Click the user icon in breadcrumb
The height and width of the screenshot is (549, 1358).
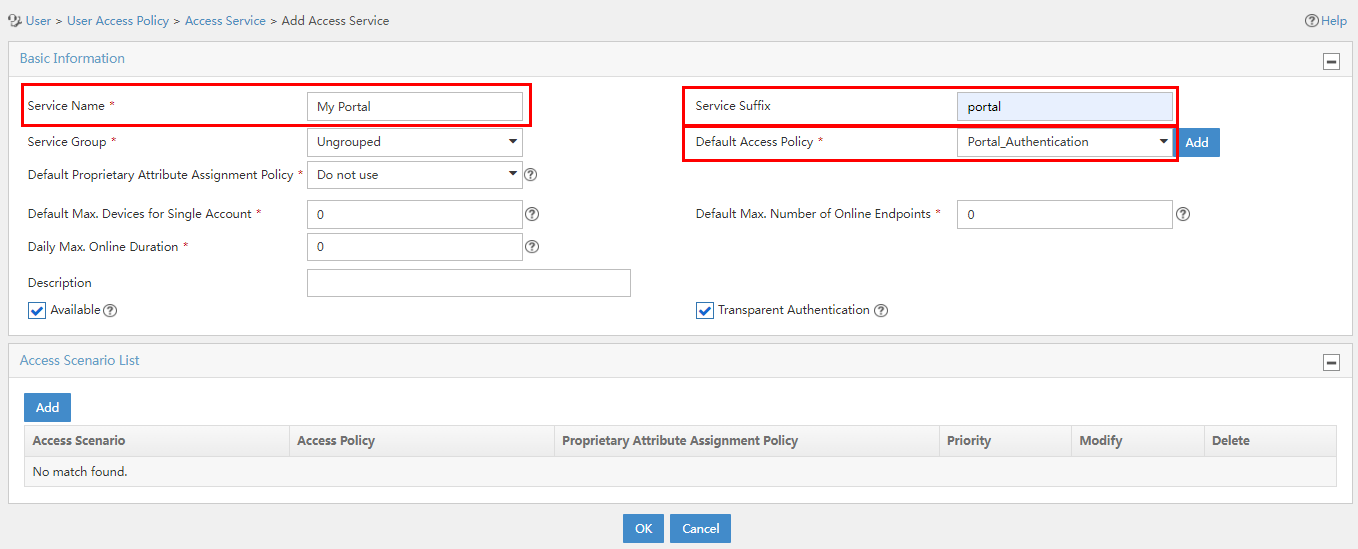point(15,20)
